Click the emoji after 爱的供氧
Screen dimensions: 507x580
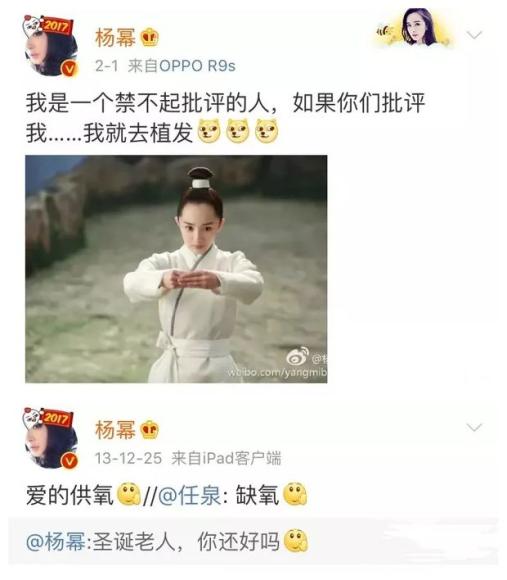tap(128, 495)
